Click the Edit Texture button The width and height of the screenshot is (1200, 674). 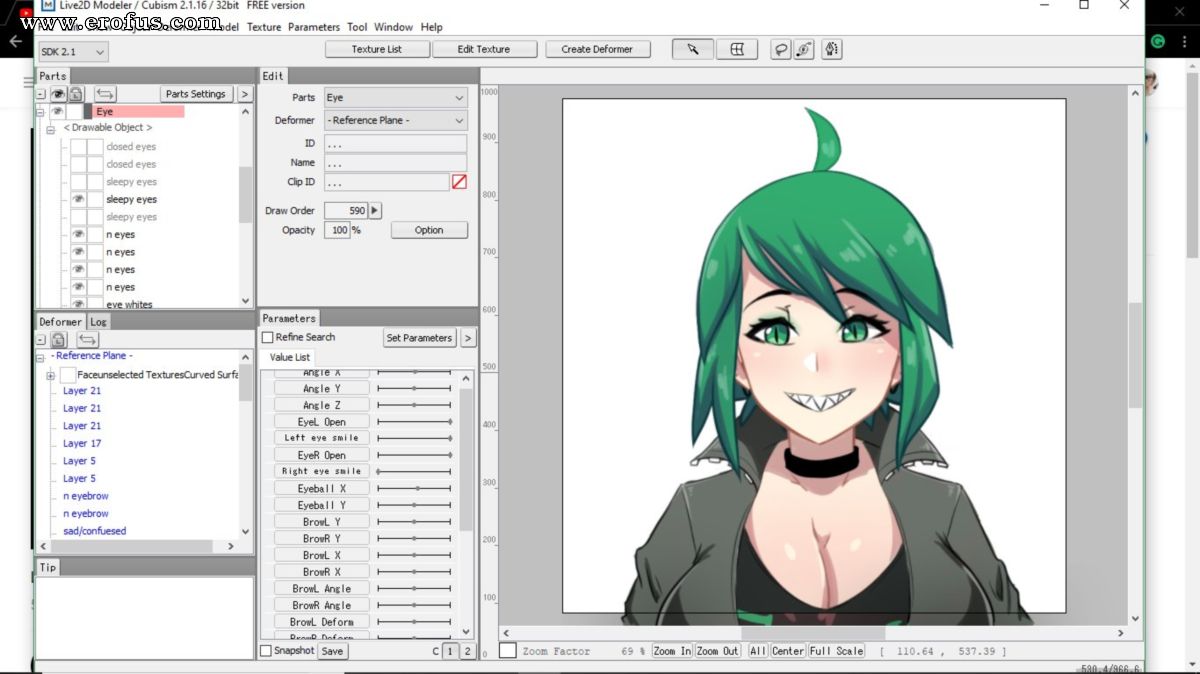pos(484,49)
